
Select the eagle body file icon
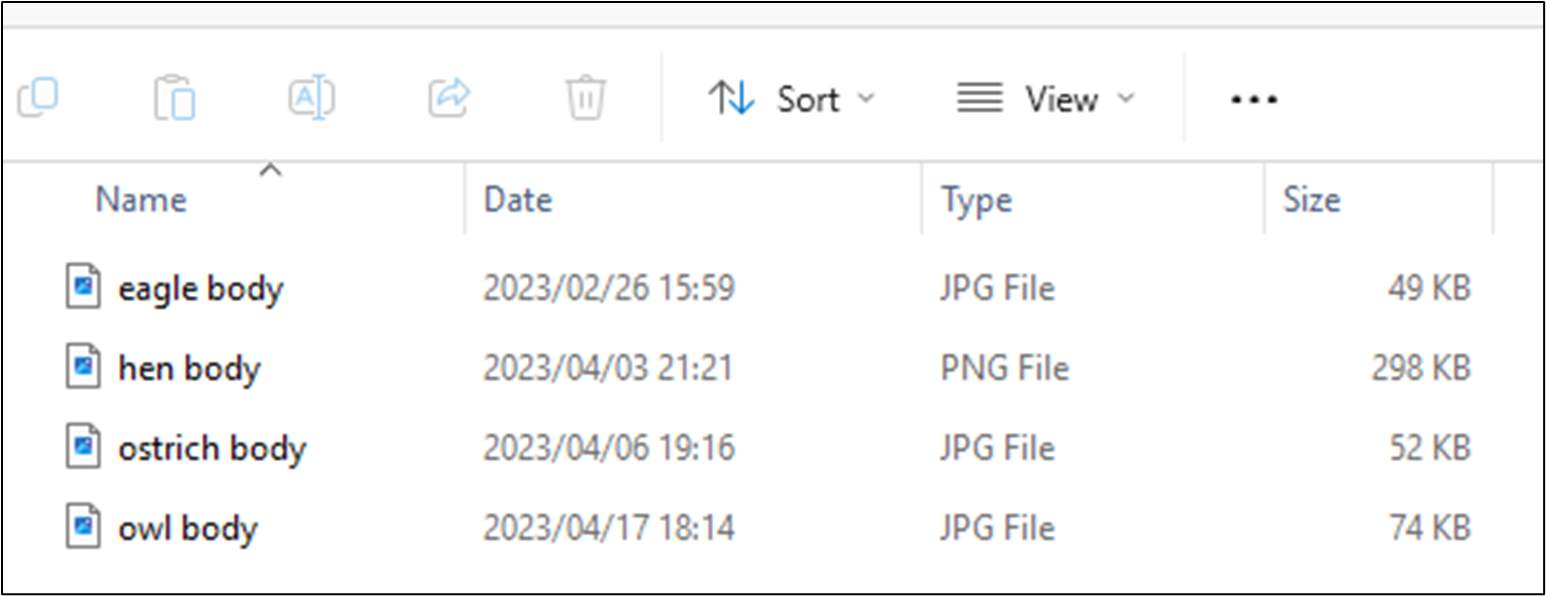83,288
